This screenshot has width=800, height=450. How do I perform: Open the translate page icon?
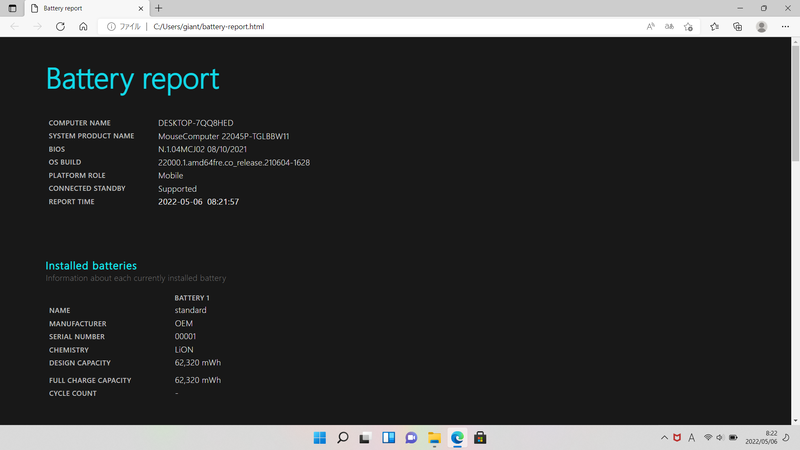[x=669, y=27]
